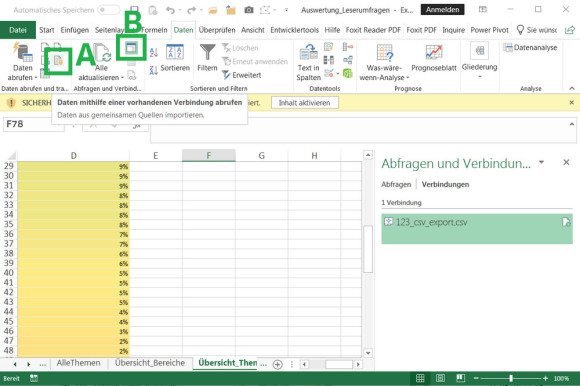Click Text in Spalten
The image size is (580, 386).
tap(308, 62)
